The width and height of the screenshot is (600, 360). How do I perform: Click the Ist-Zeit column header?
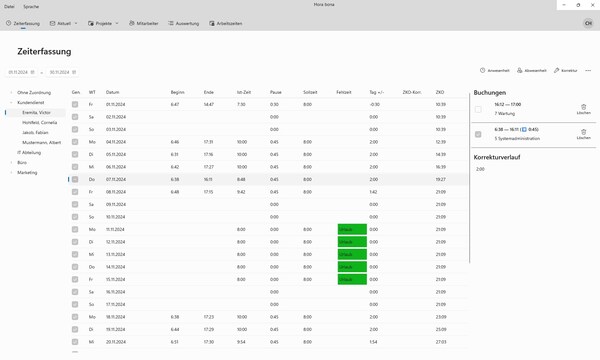point(244,92)
